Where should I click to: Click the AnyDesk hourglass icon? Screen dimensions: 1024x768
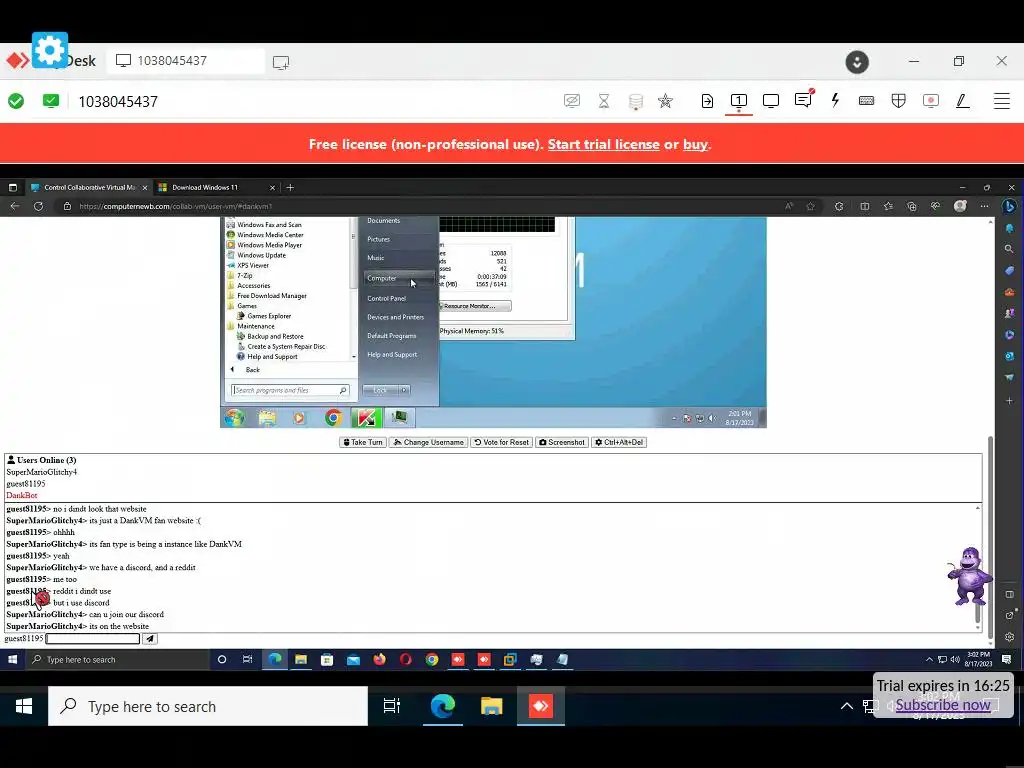pos(604,101)
